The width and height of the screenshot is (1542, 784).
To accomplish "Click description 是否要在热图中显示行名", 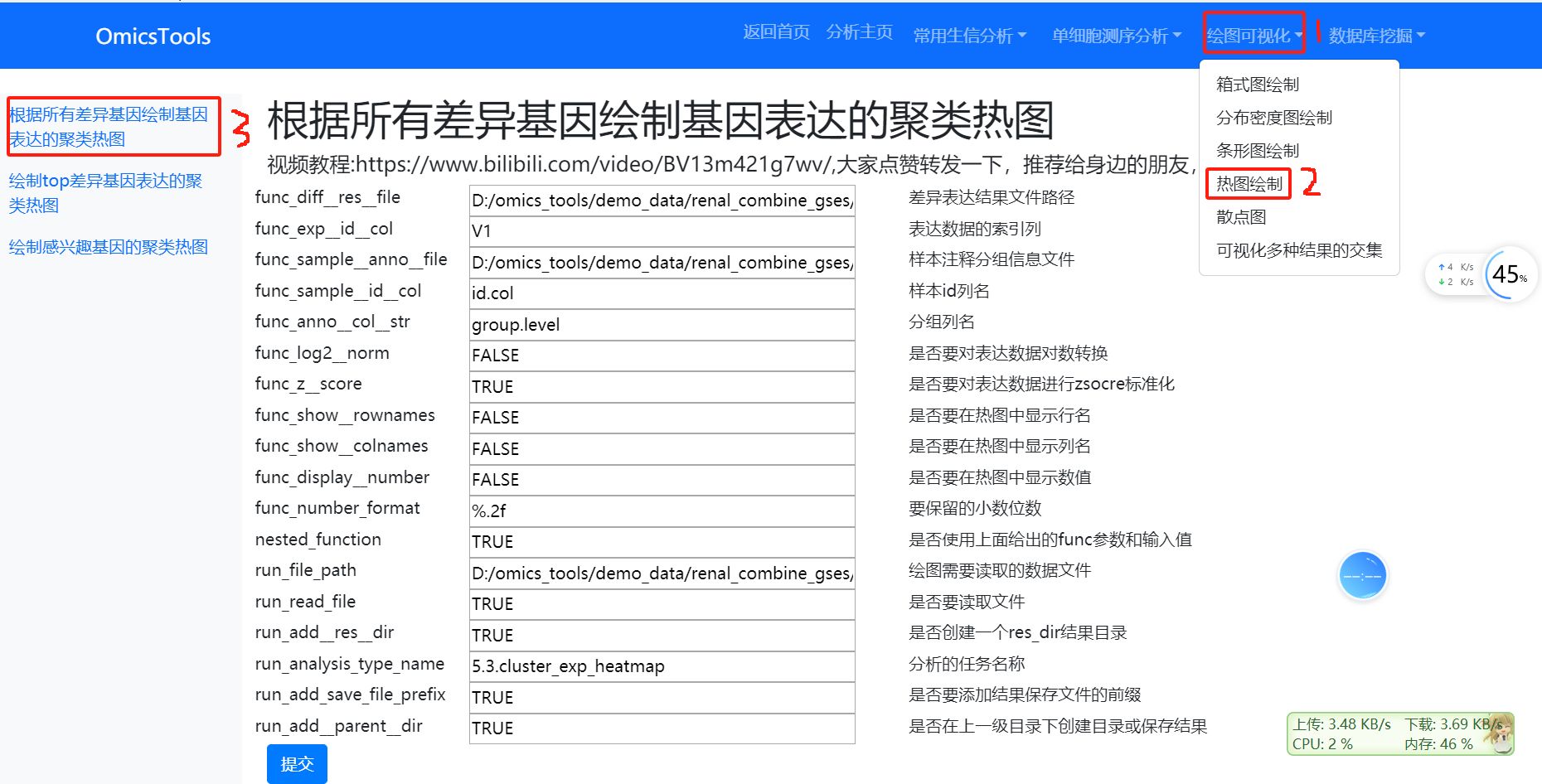I will (999, 415).
